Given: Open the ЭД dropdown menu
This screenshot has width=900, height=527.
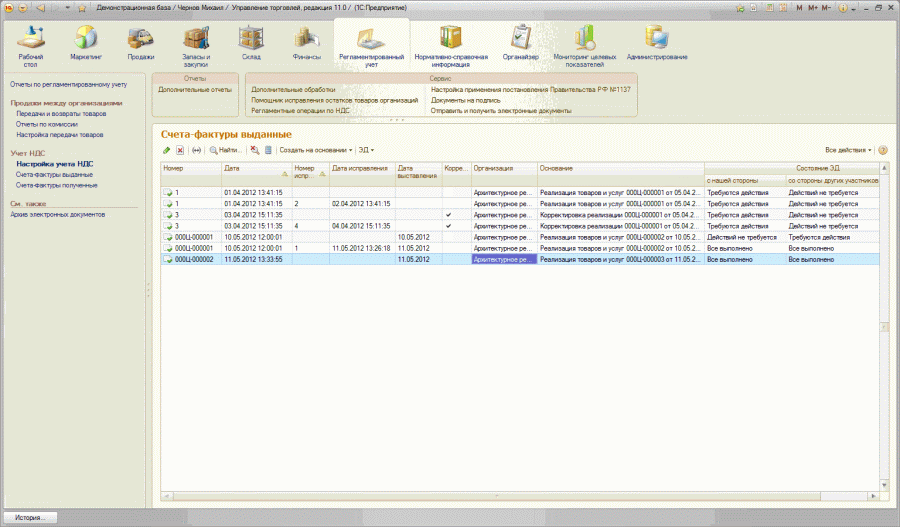Looking at the screenshot, I should pyautogui.click(x=368, y=150).
